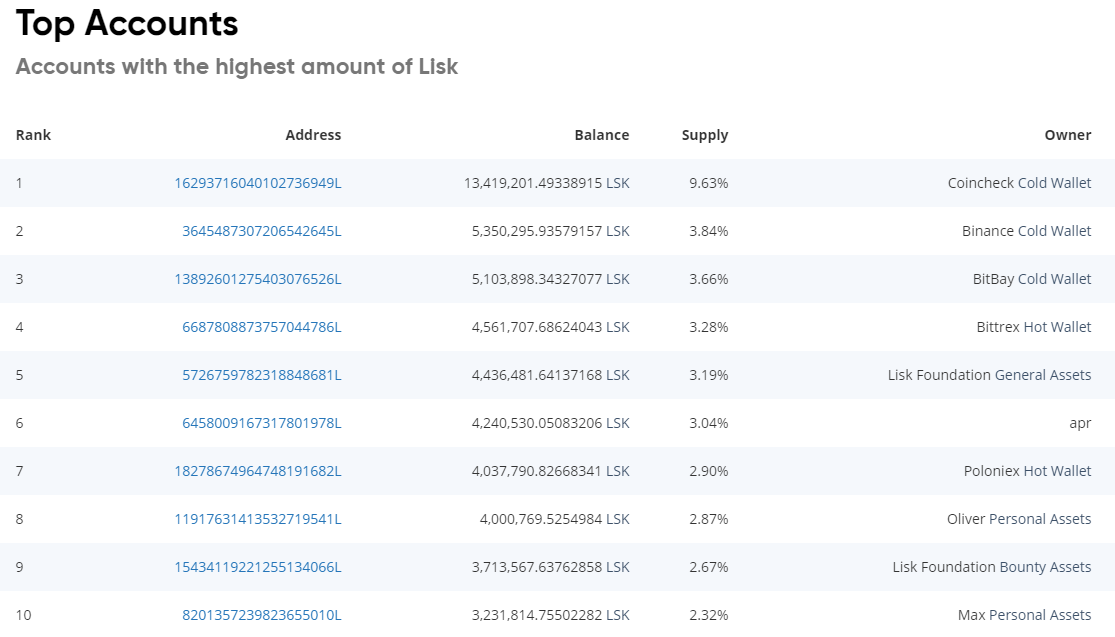Click the 3.84% supply value
The height and width of the screenshot is (637, 1115).
pyautogui.click(x=708, y=231)
